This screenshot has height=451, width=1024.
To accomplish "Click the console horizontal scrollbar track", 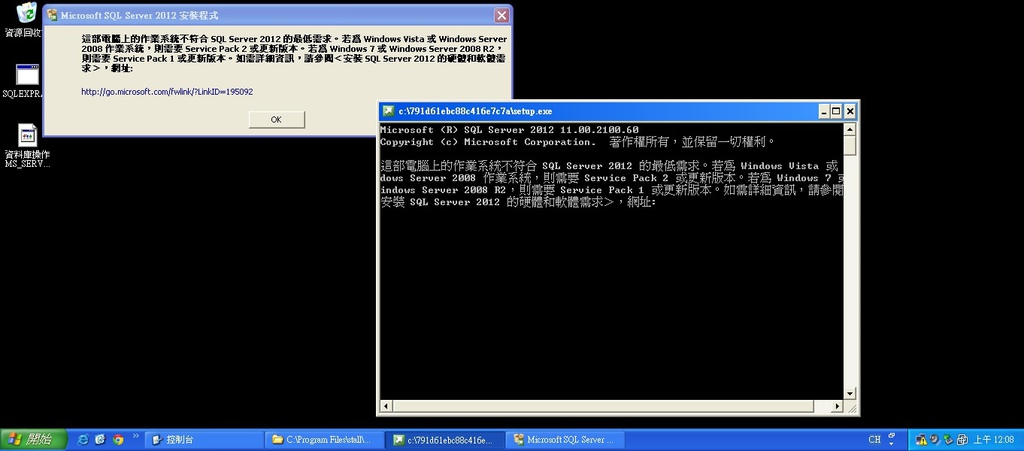I will [x=612, y=407].
